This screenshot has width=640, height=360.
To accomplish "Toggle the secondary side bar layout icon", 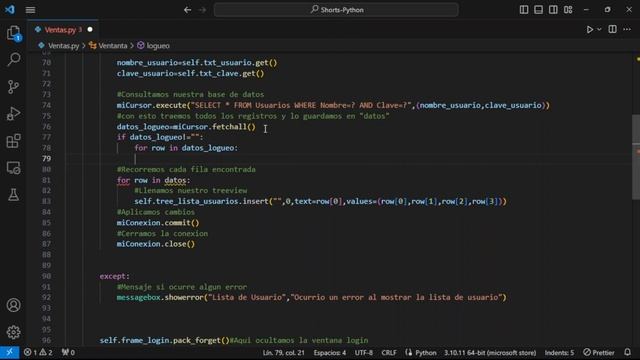I will (x=553, y=9).
